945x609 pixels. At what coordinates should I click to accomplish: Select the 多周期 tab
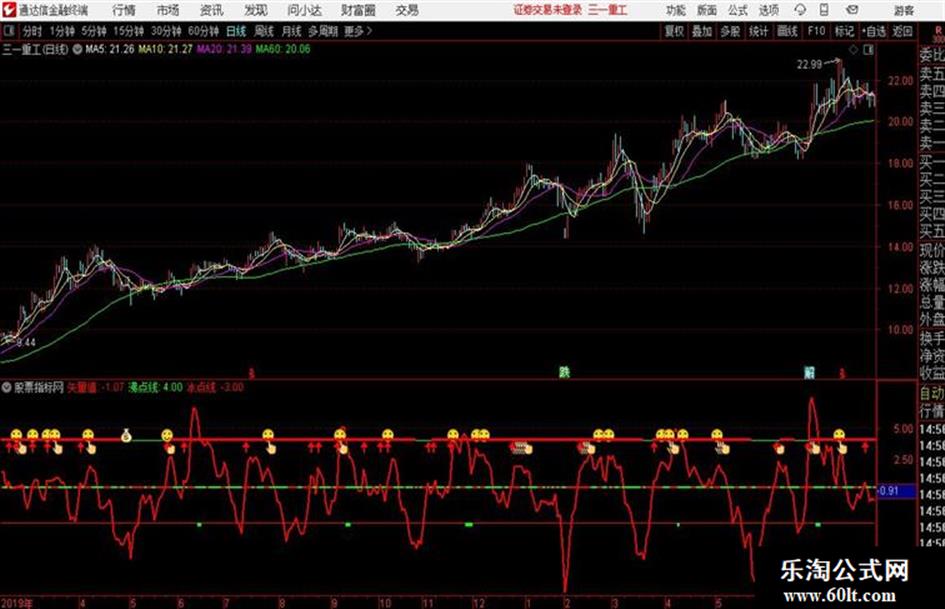323,31
